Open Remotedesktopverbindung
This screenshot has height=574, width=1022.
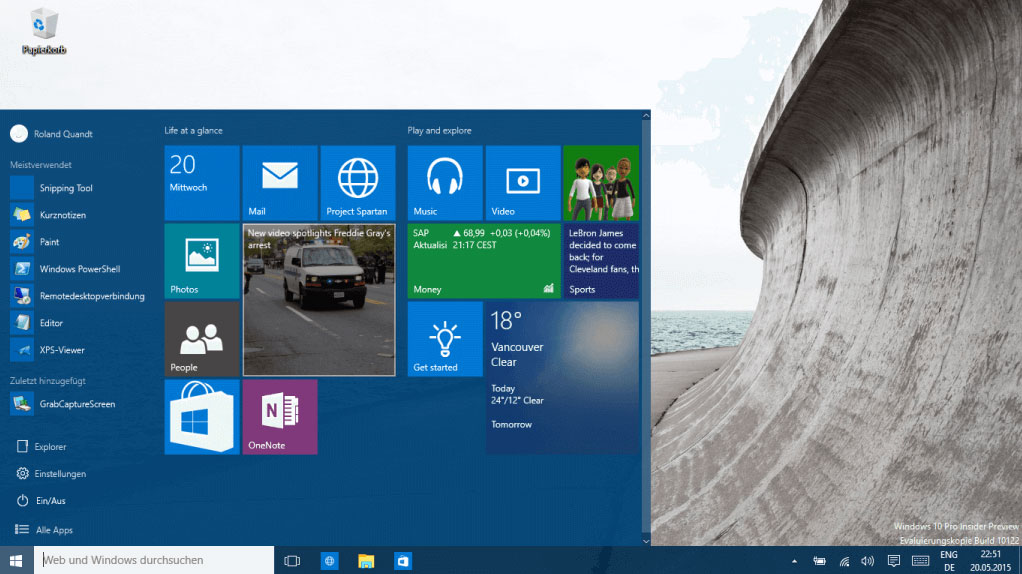point(78,296)
